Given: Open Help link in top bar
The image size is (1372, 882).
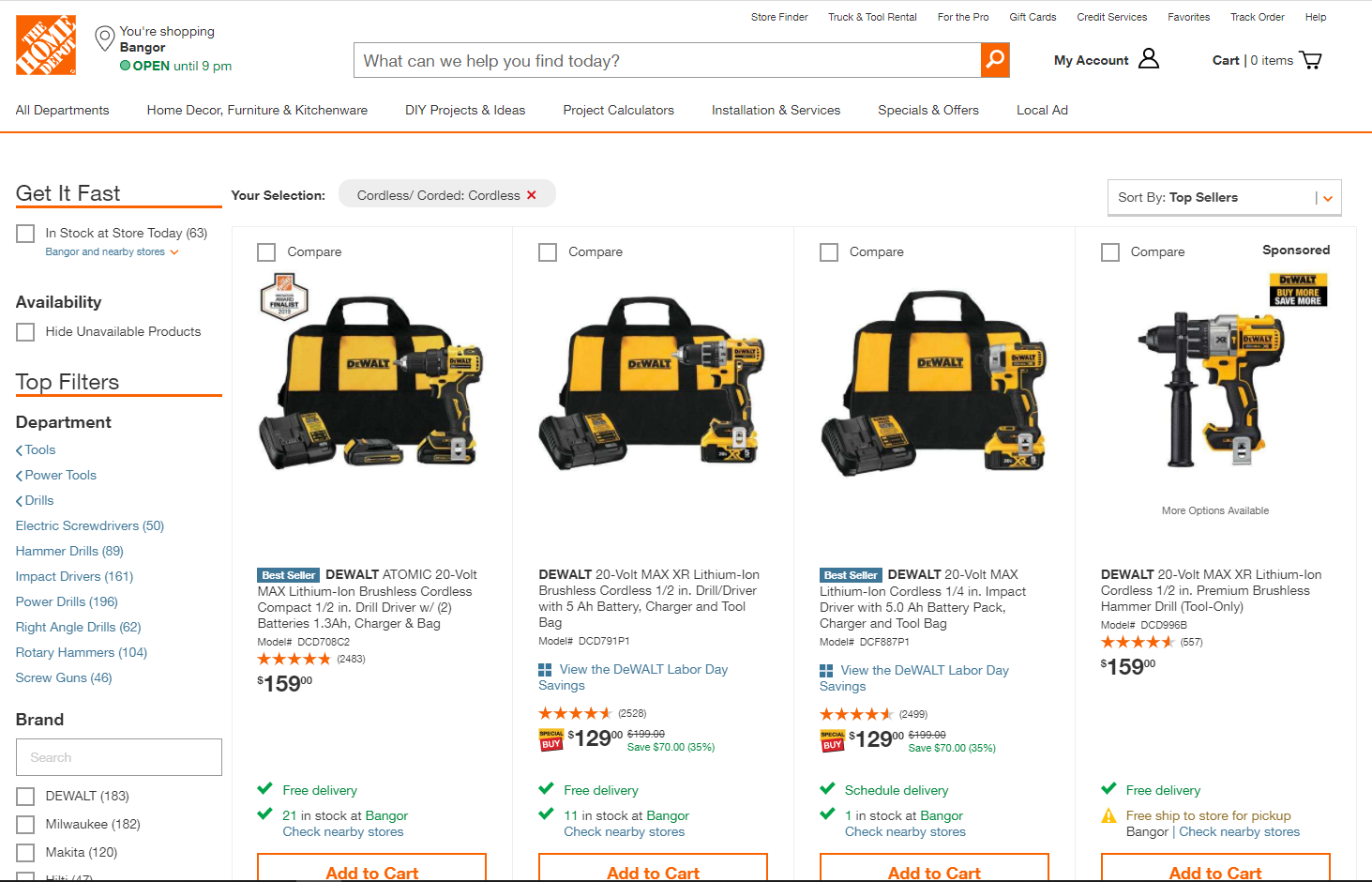Looking at the screenshot, I should pos(1316,17).
